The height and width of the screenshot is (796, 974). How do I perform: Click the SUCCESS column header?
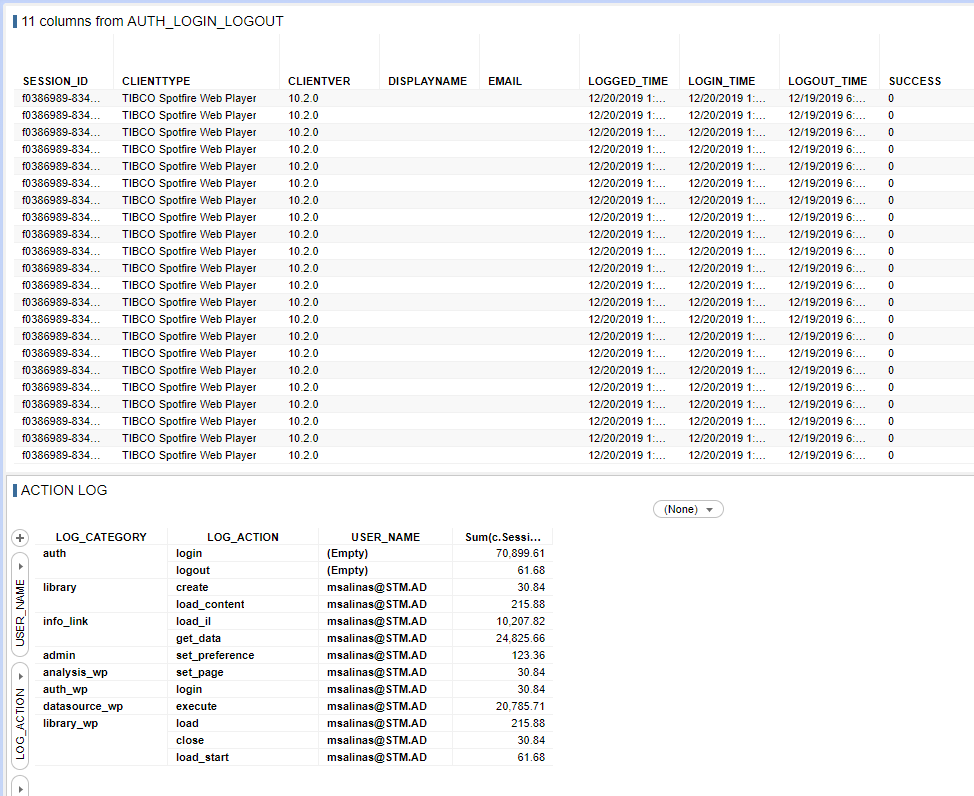point(915,81)
